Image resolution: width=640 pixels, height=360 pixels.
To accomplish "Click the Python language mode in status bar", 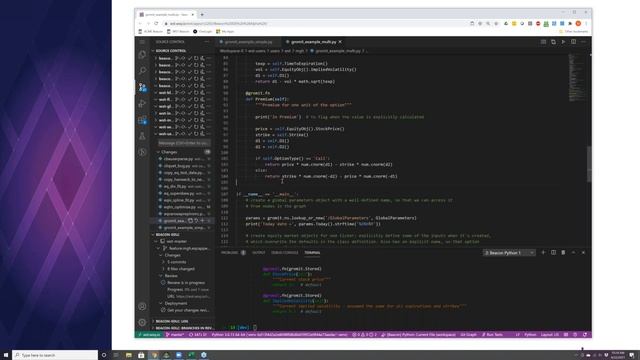I will click(530, 335).
